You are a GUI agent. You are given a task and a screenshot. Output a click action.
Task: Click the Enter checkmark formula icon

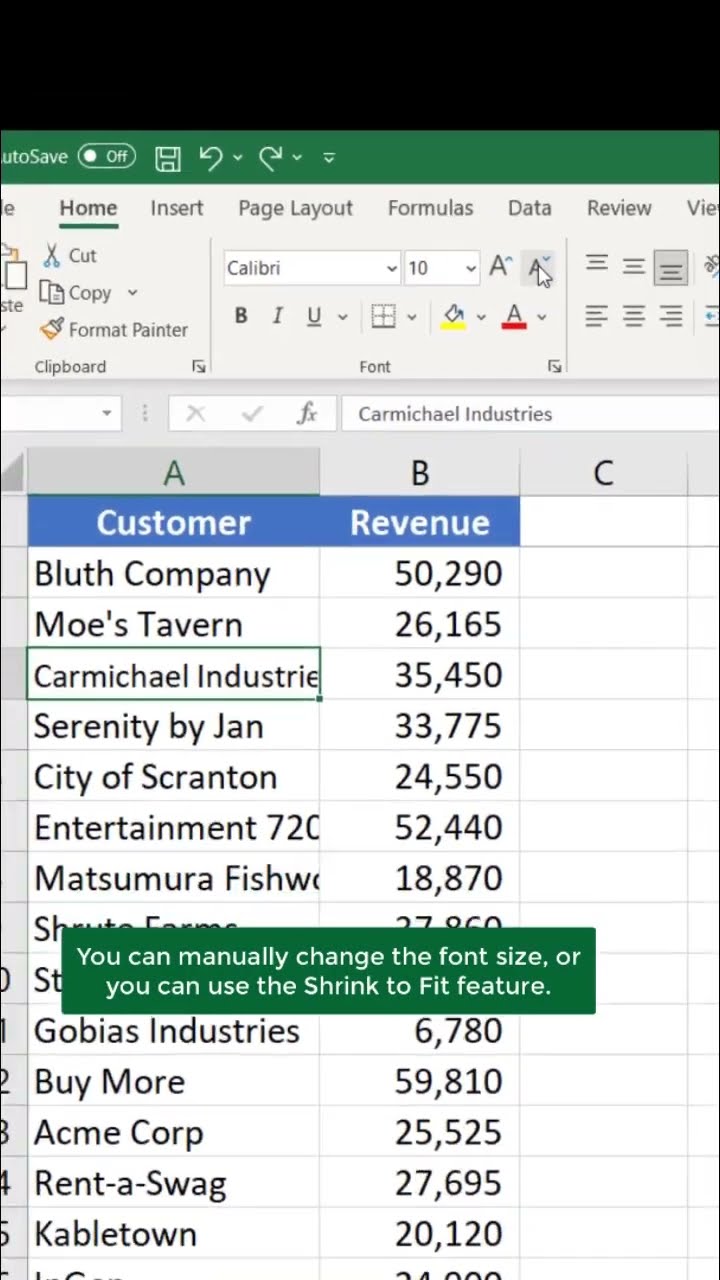click(x=252, y=413)
